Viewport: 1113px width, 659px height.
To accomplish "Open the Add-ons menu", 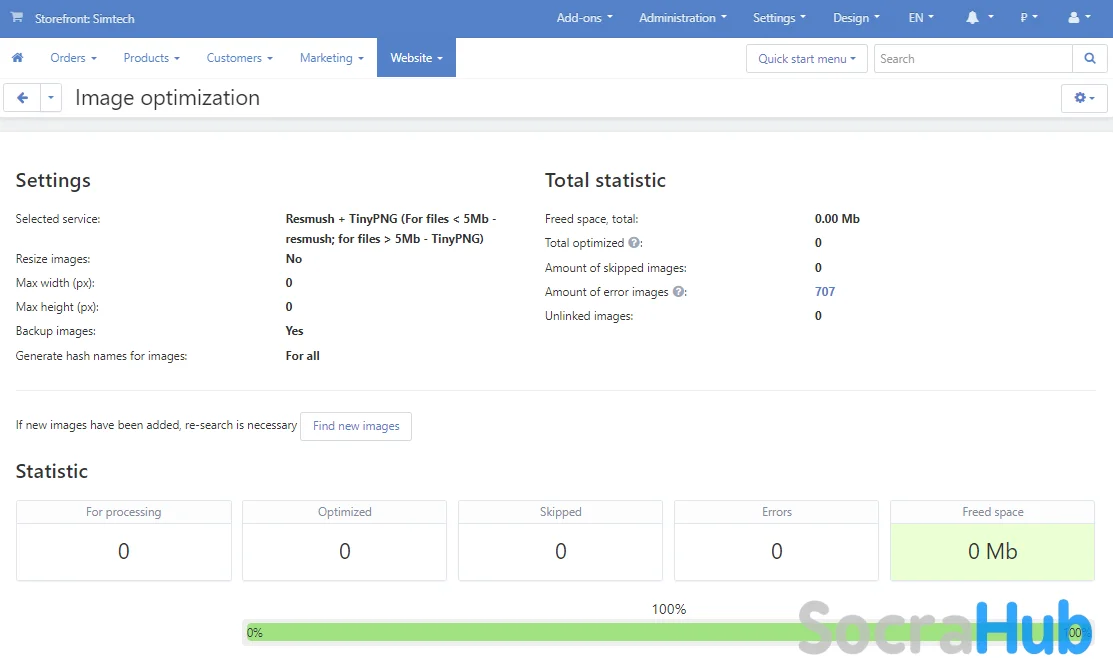I will coord(584,18).
